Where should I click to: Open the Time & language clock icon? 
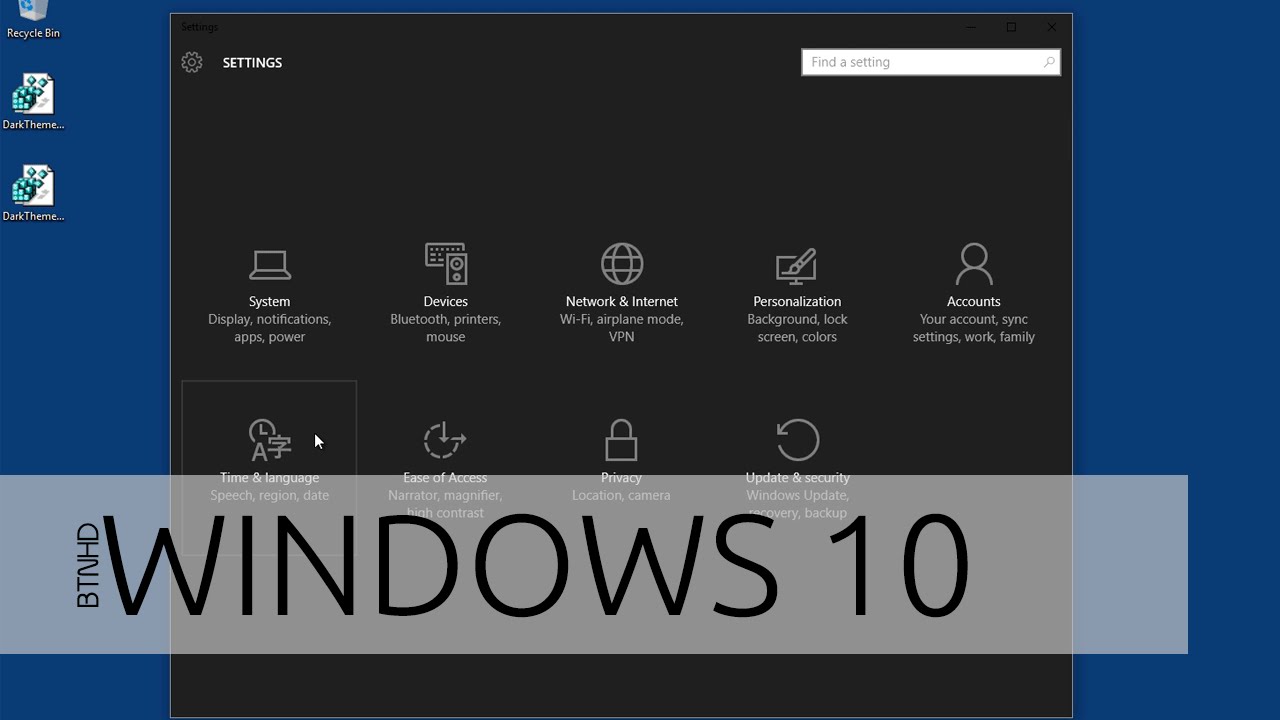(x=269, y=440)
